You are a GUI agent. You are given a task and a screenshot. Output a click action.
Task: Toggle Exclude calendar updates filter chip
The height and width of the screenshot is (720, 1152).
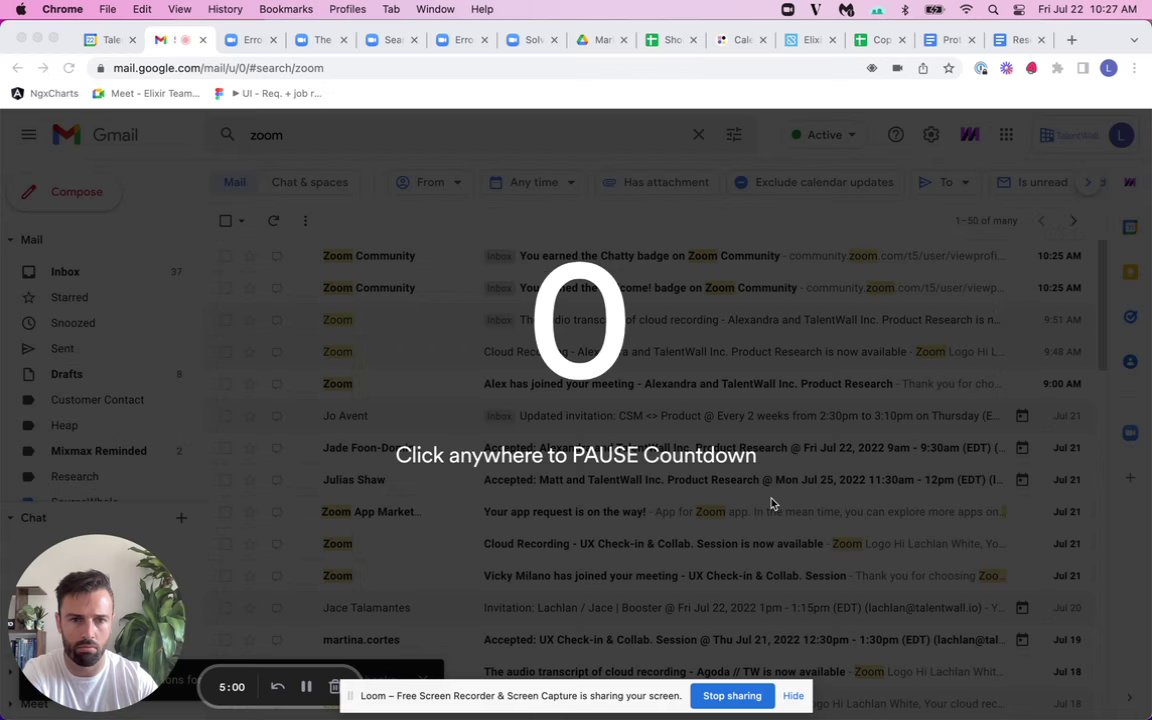click(814, 182)
